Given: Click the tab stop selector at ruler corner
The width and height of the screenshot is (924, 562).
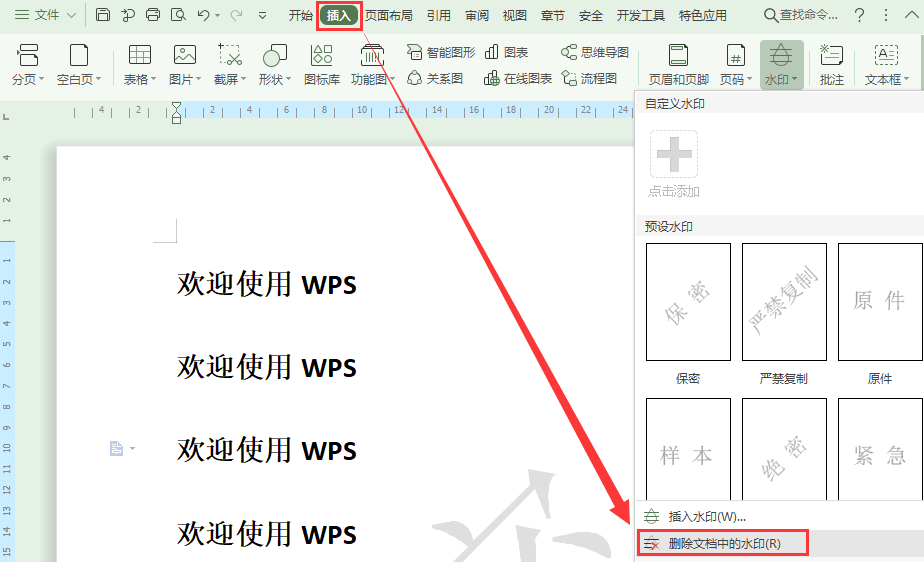Looking at the screenshot, I should pos(6,117).
